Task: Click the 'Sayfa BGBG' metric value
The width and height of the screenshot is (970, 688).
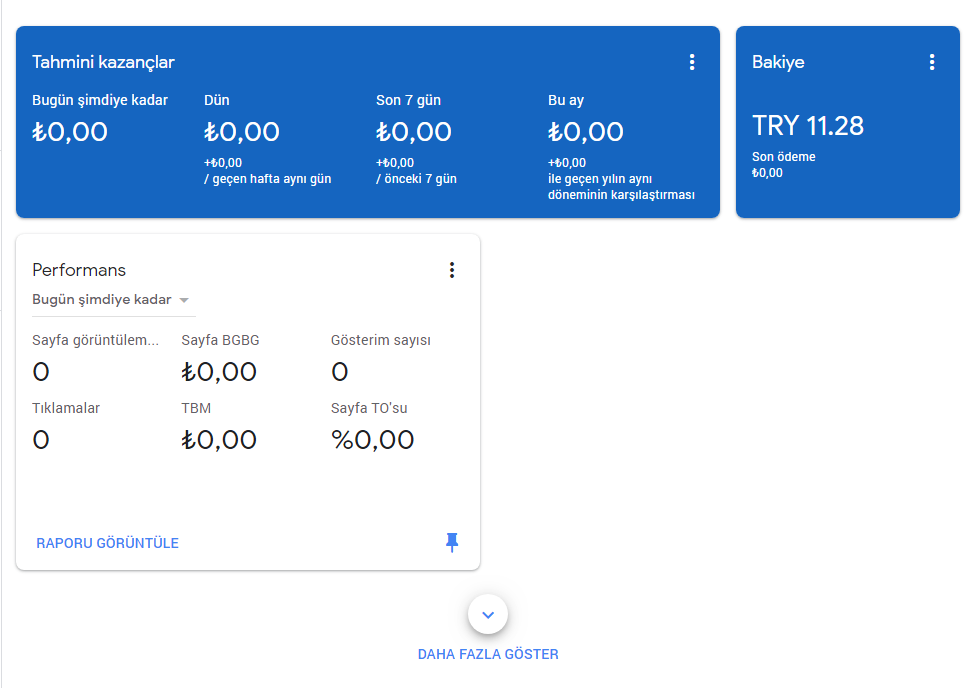Action: (219, 372)
